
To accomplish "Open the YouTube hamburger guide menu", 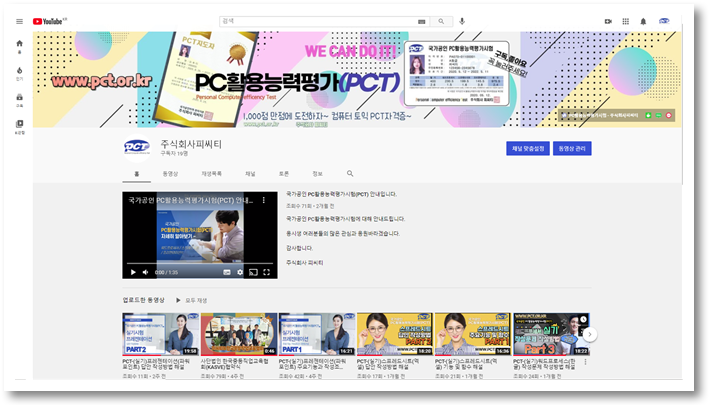I will point(19,21).
